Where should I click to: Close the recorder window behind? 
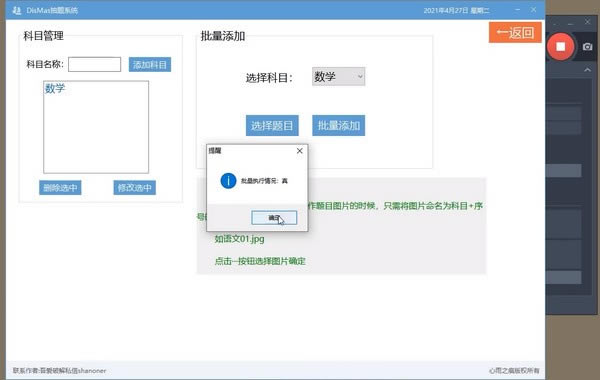tap(587, 22)
